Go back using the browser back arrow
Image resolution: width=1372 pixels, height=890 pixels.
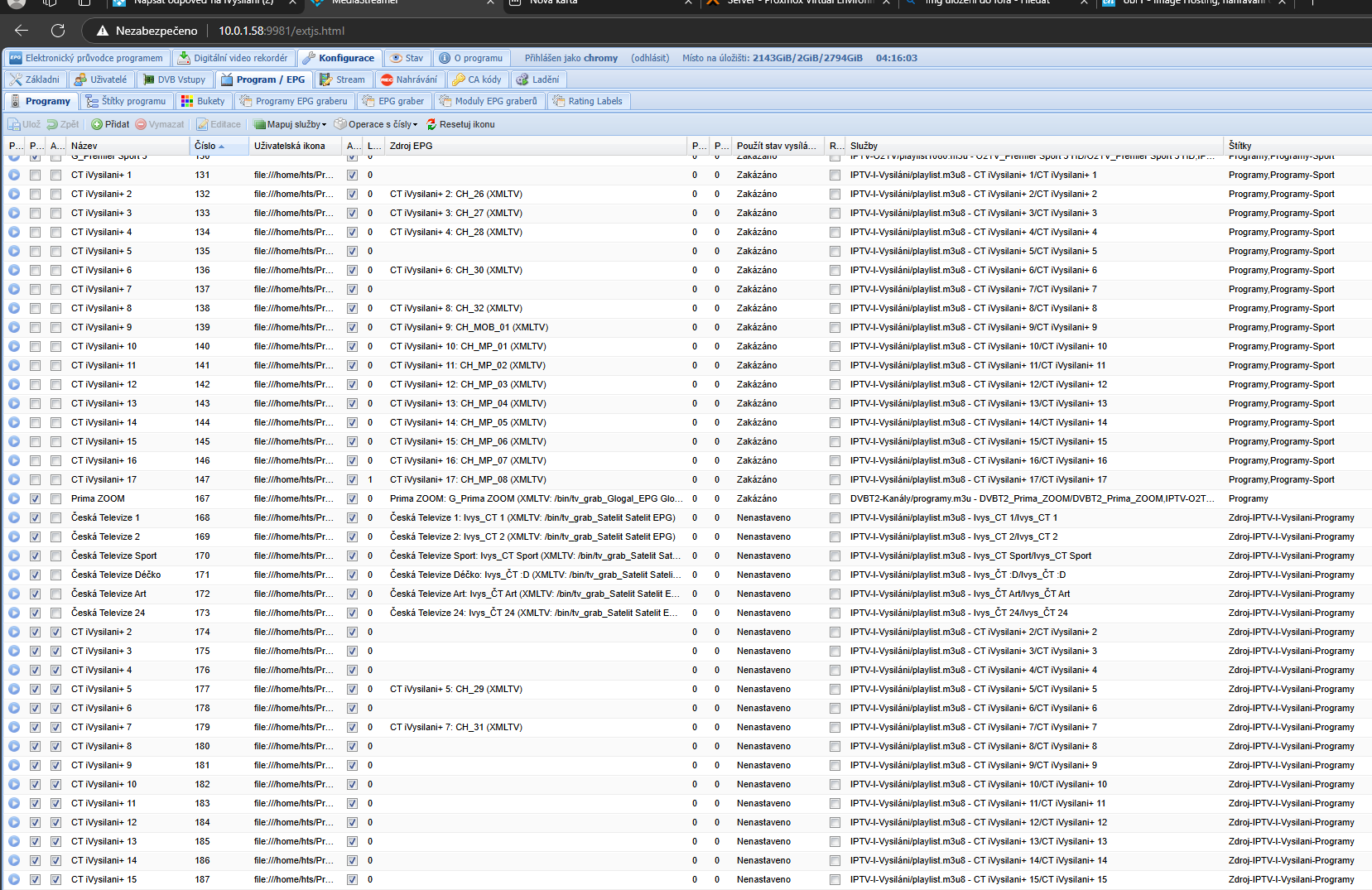pos(22,31)
